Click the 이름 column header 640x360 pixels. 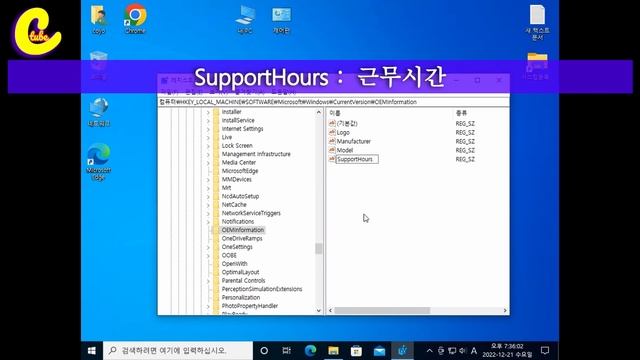(335, 113)
